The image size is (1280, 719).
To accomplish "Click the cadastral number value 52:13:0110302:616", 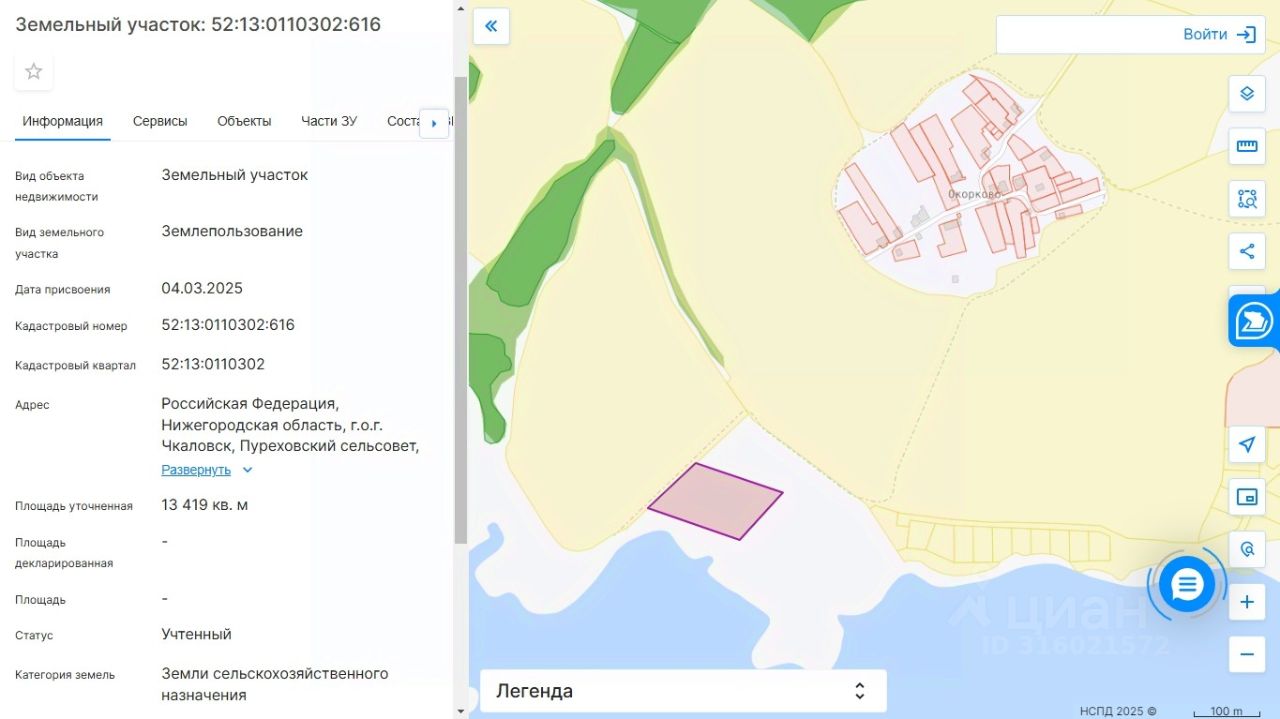I will pos(228,325).
